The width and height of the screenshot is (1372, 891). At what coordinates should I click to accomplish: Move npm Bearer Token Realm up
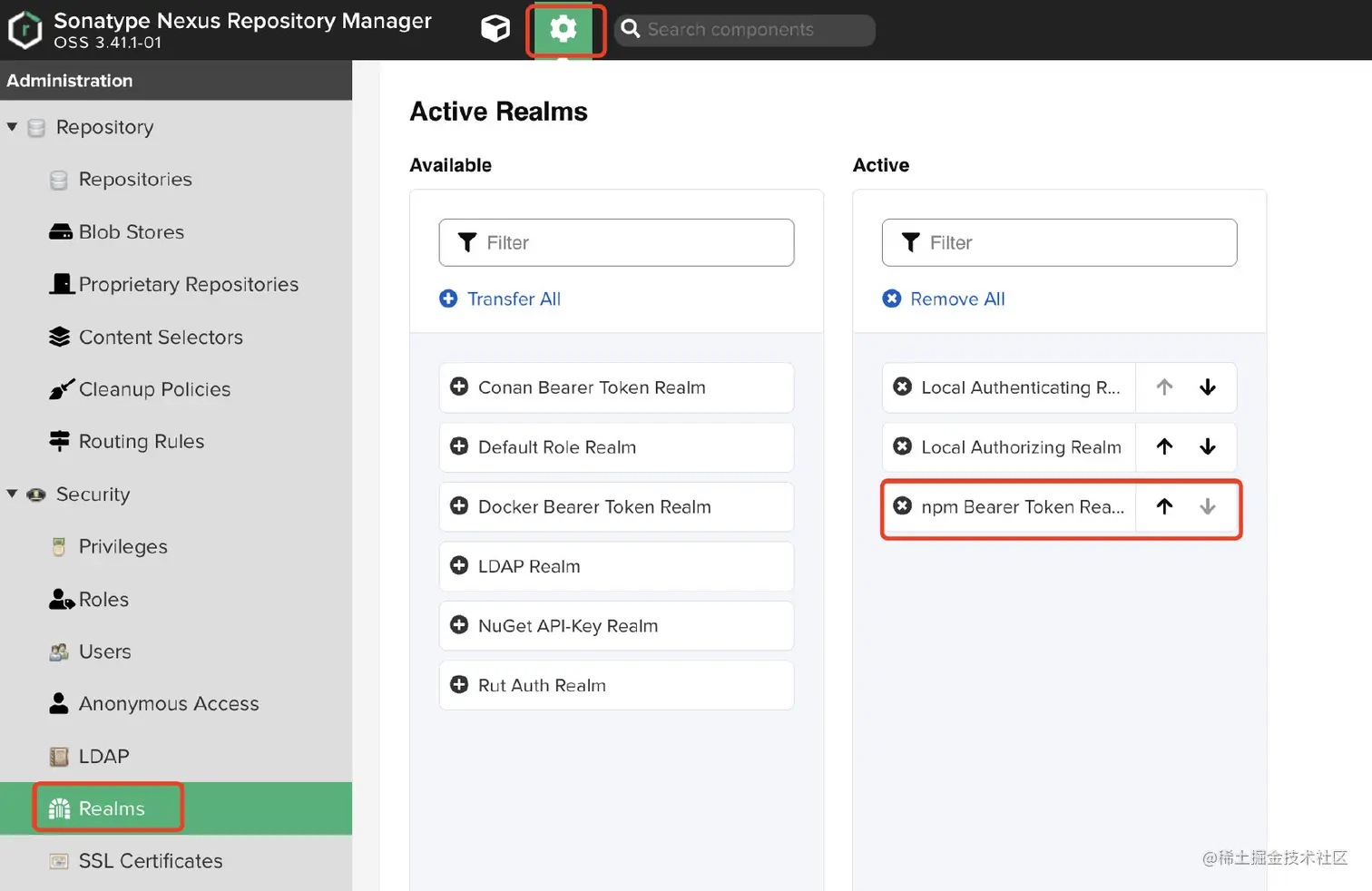pyautogui.click(x=1164, y=506)
